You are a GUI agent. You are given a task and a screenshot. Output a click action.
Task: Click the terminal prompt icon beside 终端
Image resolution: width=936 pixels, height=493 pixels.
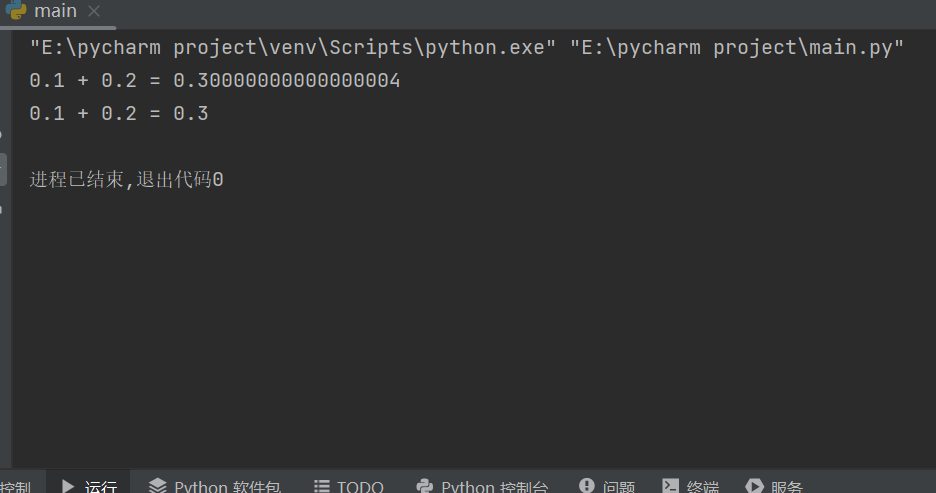(671, 487)
